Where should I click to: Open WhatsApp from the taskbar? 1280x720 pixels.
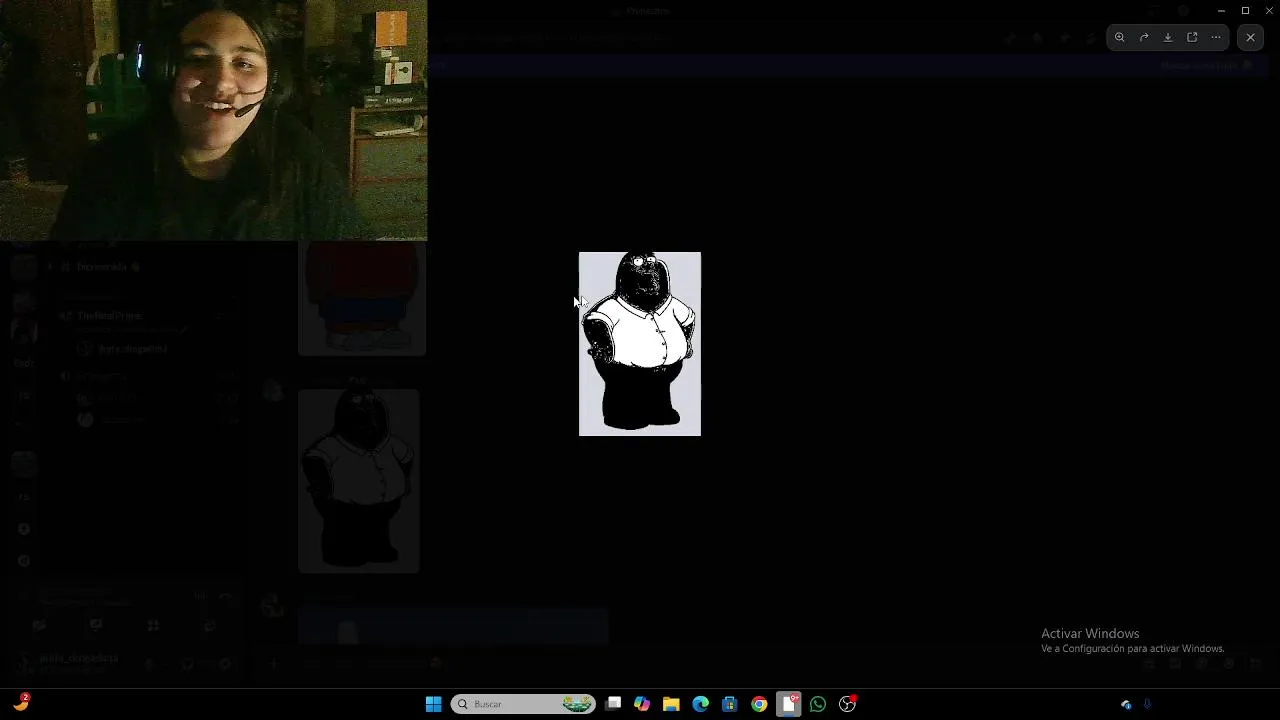click(818, 704)
